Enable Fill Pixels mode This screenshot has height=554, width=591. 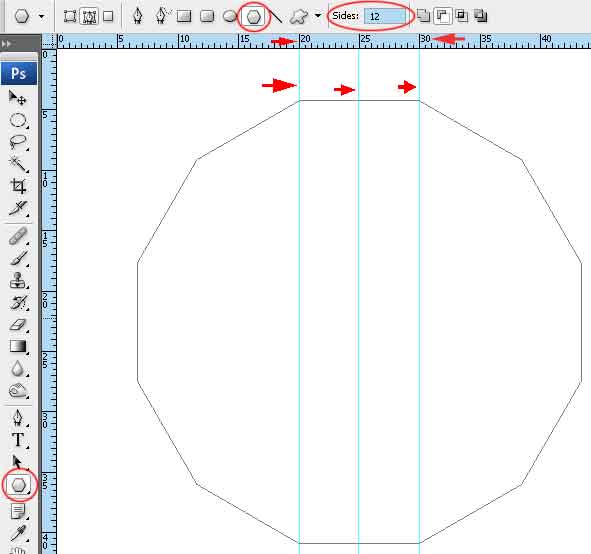point(108,16)
